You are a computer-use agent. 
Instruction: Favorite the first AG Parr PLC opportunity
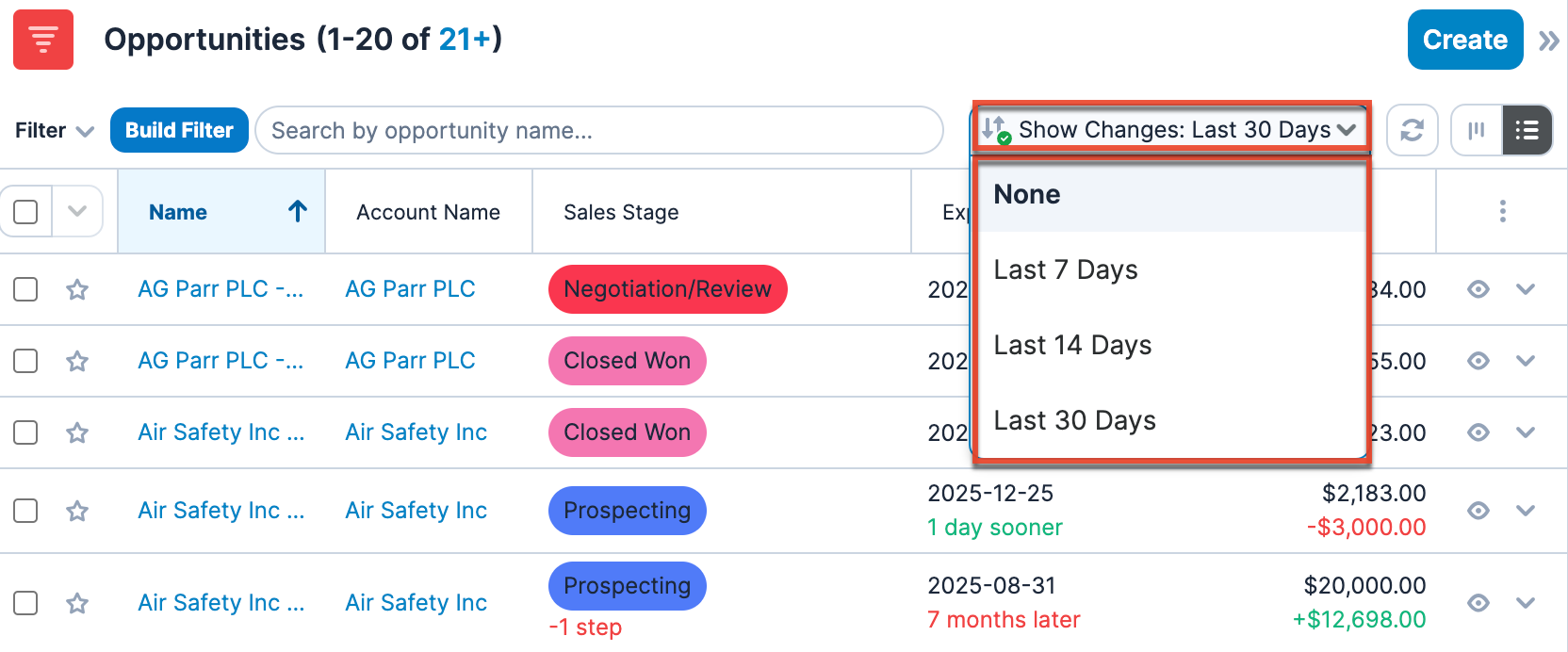coord(77,289)
